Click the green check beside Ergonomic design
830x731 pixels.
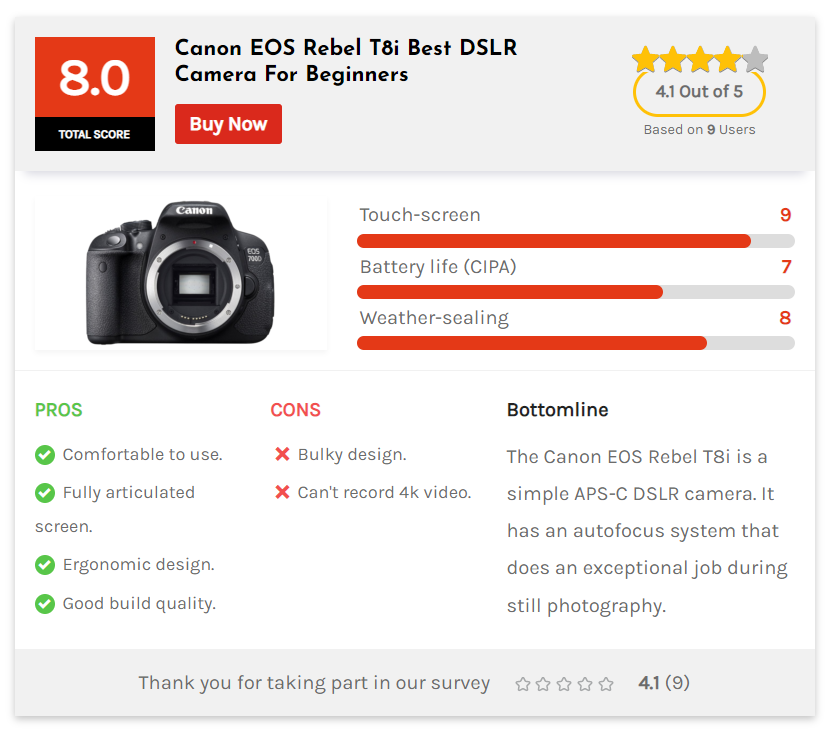[45, 565]
